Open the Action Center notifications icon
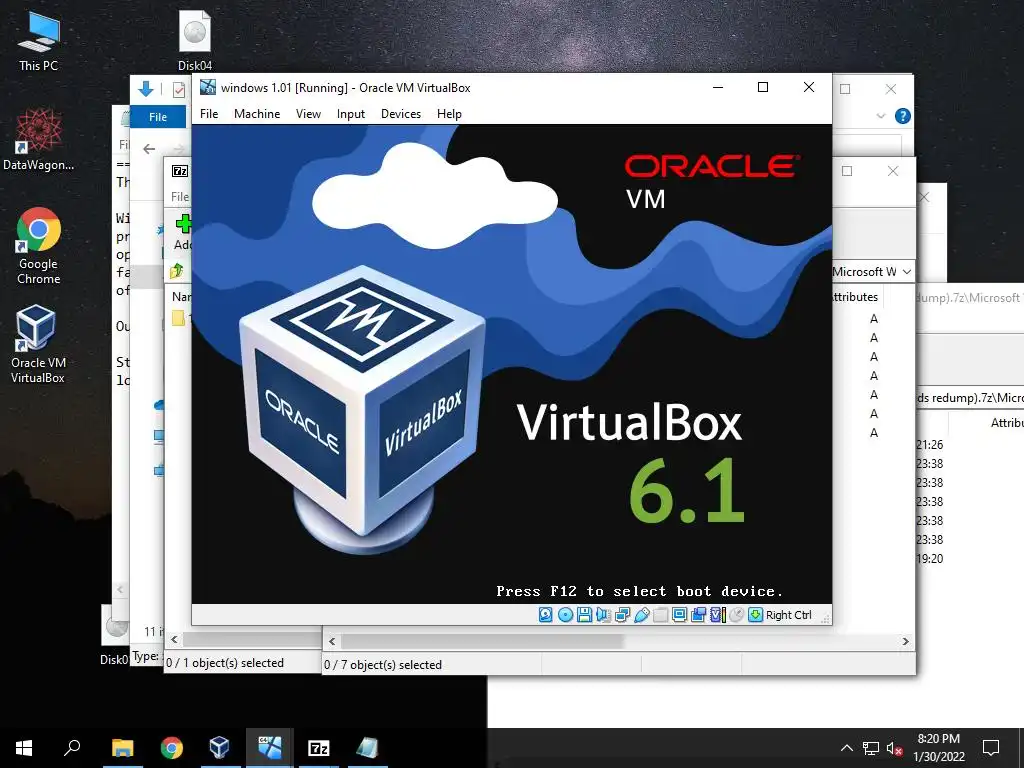Image resolution: width=1024 pixels, height=768 pixels. click(x=991, y=748)
